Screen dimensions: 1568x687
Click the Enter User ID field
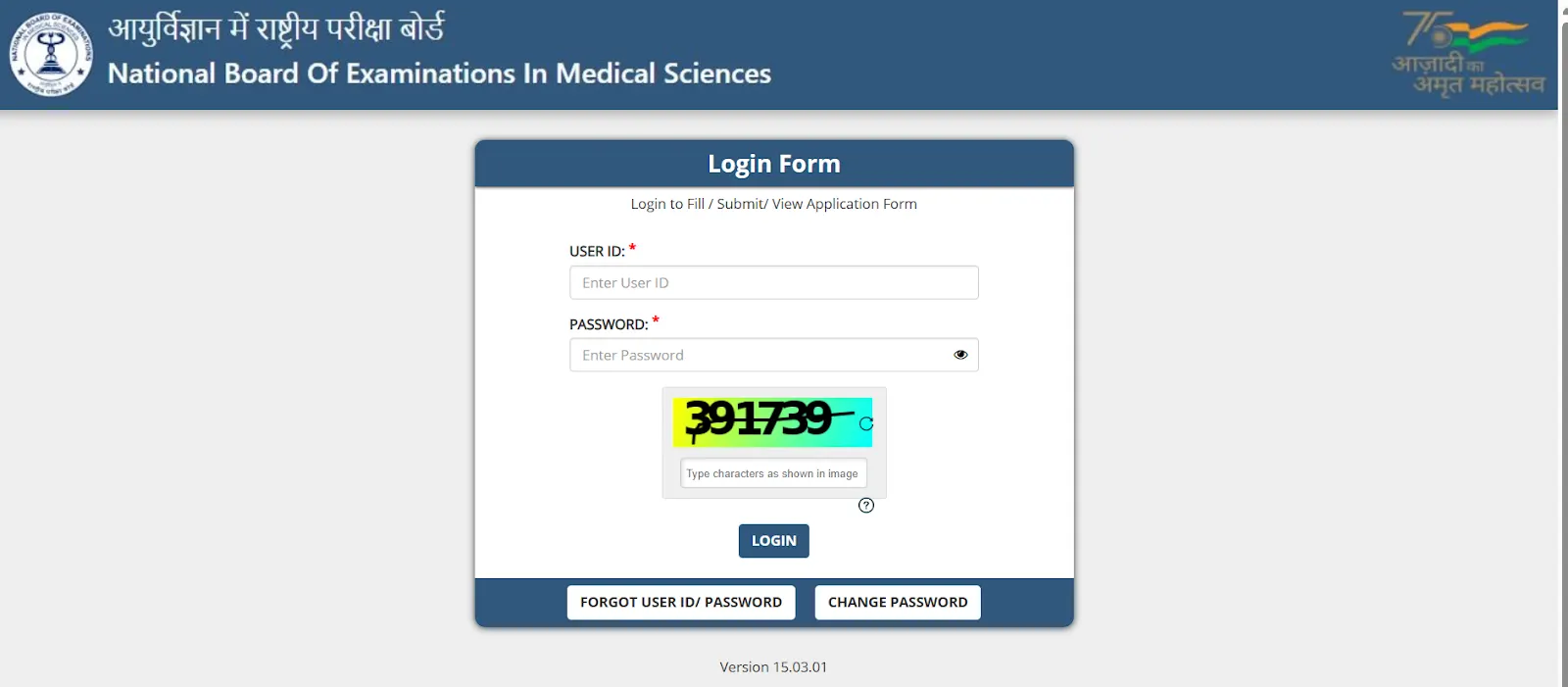(773, 282)
